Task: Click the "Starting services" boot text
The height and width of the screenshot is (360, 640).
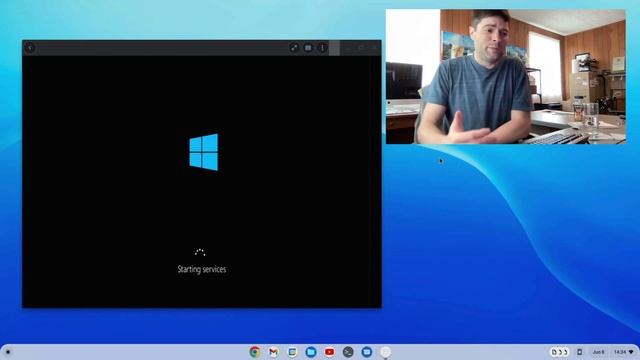Action: [x=202, y=269]
